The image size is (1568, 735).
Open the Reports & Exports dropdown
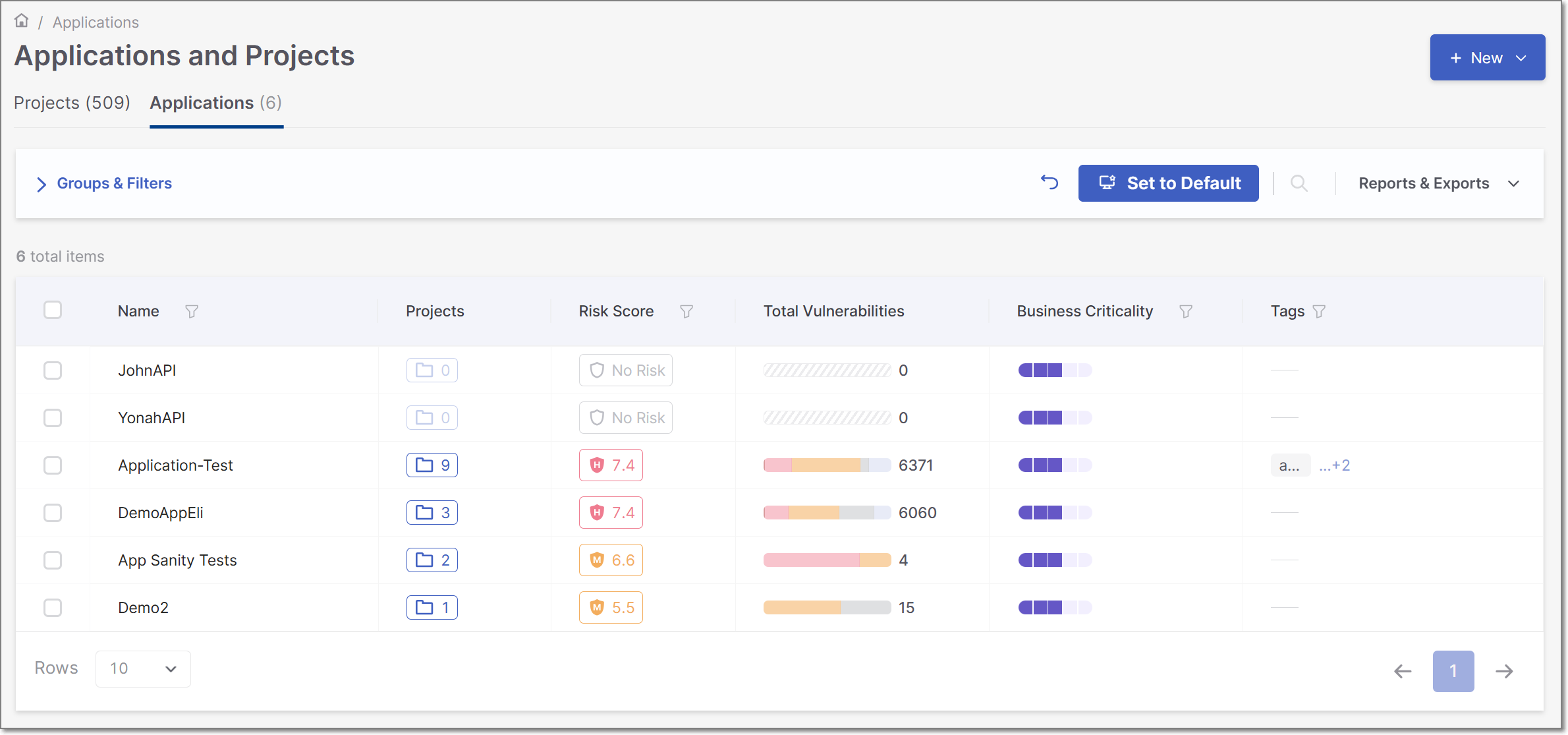tap(1438, 183)
